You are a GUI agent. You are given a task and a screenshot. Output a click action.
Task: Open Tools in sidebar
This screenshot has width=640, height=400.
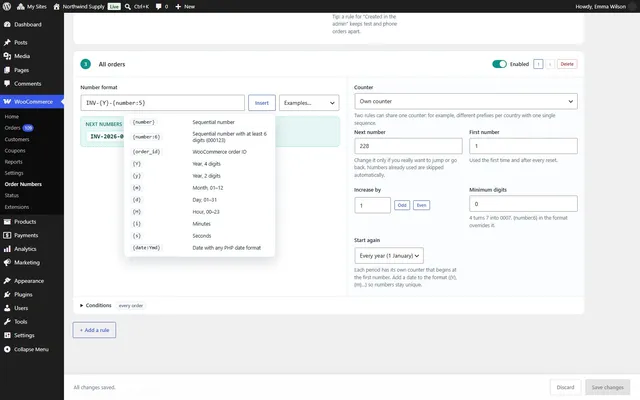tap(32, 322)
